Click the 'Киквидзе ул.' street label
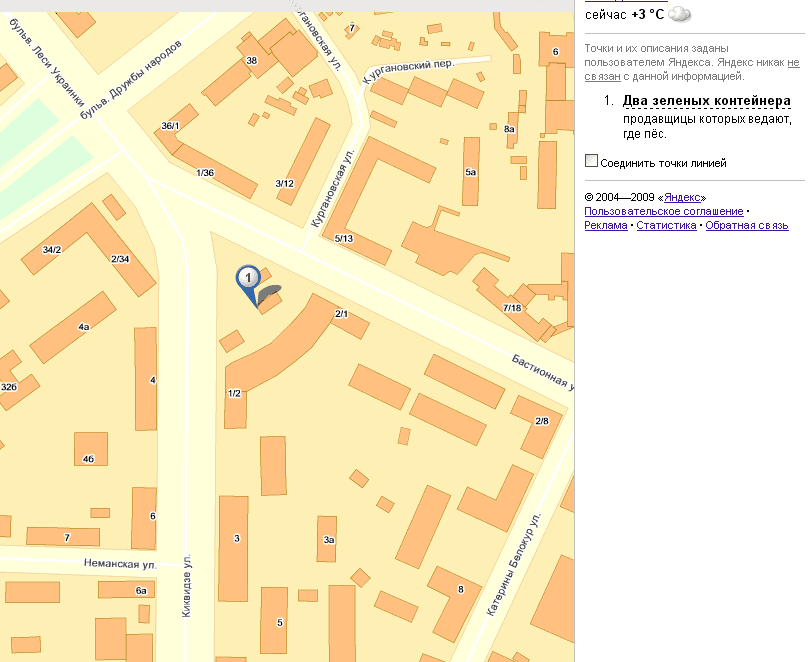The image size is (809, 662). tap(186, 587)
